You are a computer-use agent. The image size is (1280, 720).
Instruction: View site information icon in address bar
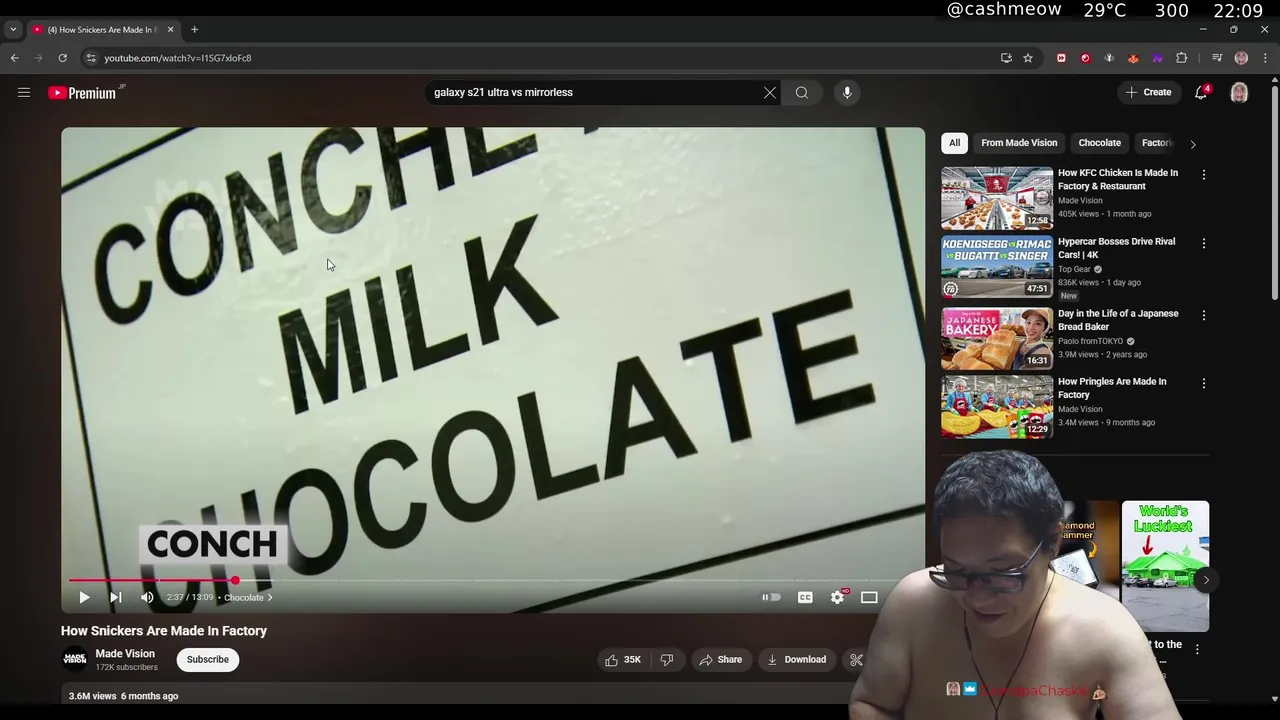91,58
